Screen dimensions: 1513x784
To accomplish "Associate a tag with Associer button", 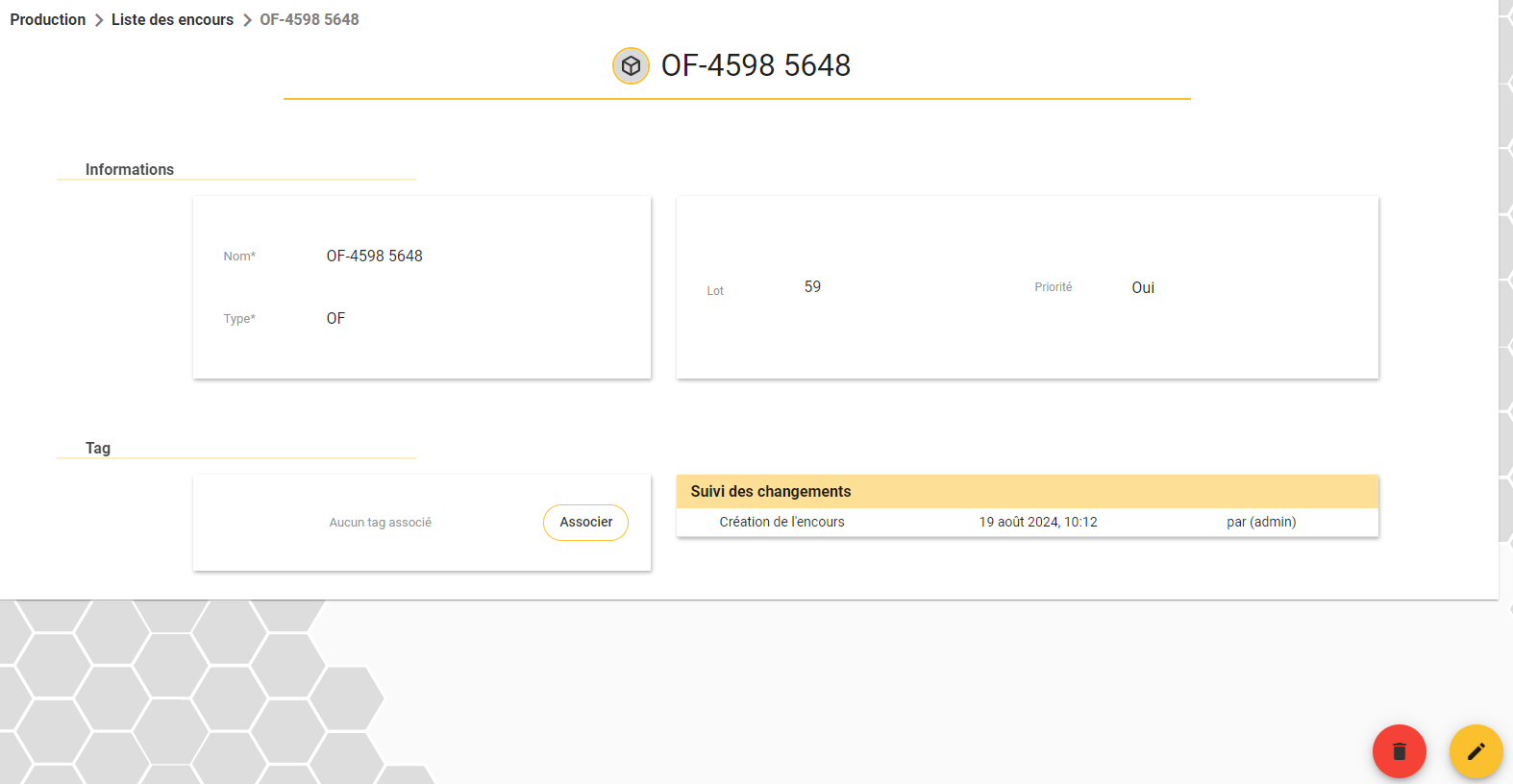I will [585, 523].
